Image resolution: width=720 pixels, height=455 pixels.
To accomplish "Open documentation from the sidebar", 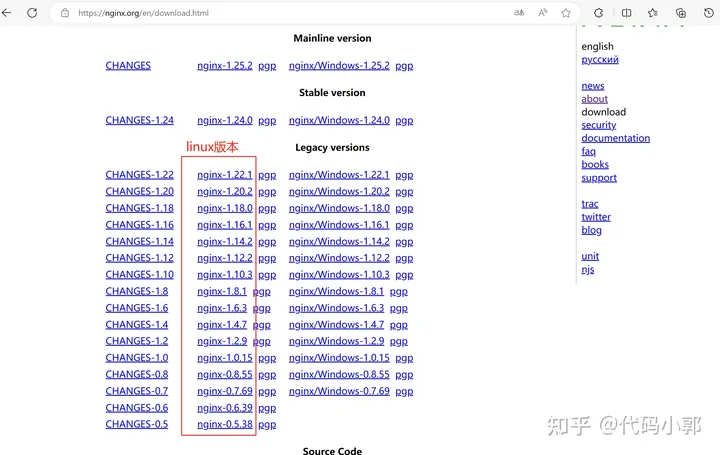I will tap(615, 138).
